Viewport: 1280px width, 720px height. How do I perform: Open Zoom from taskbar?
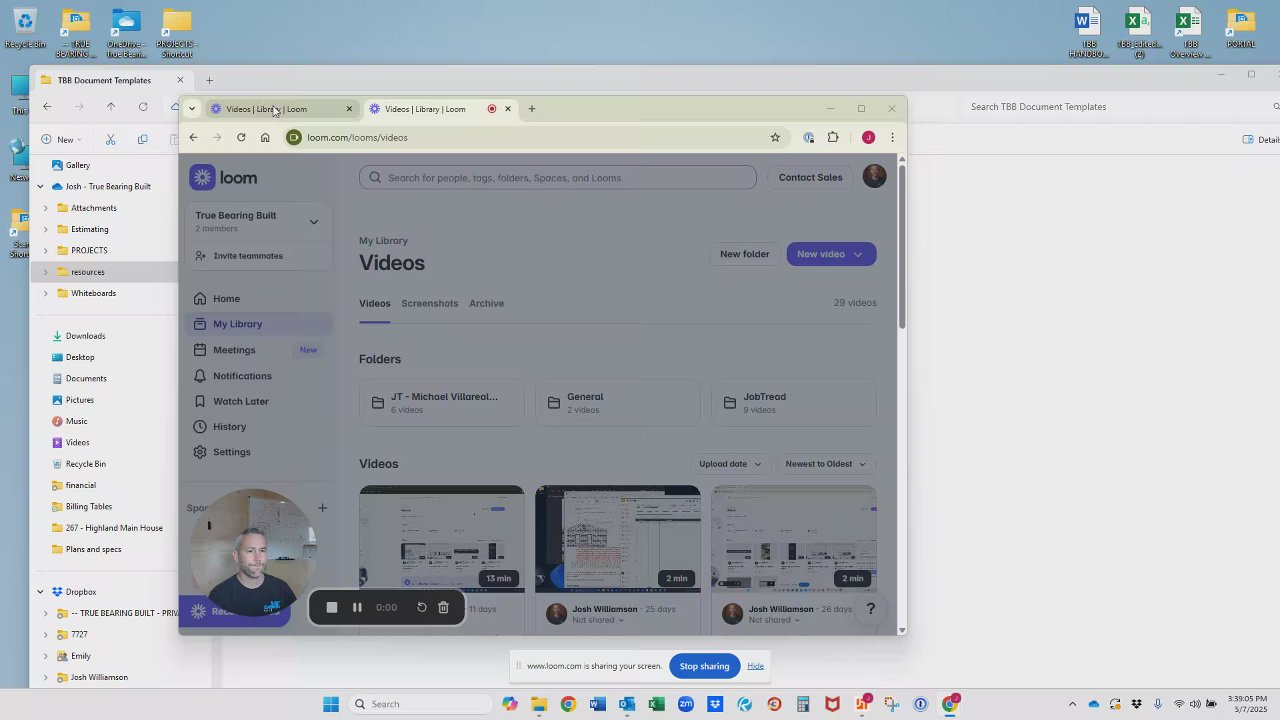coord(685,704)
